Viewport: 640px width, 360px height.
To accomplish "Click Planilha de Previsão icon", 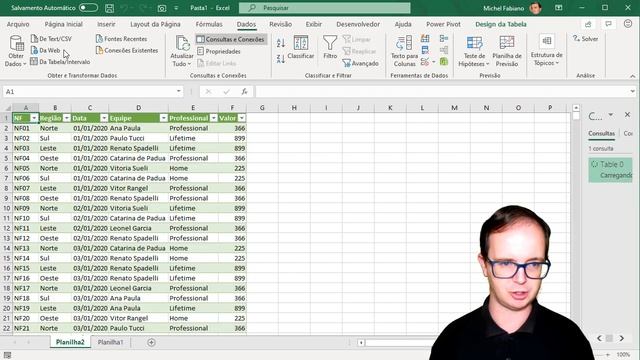I will (x=507, y=51).
